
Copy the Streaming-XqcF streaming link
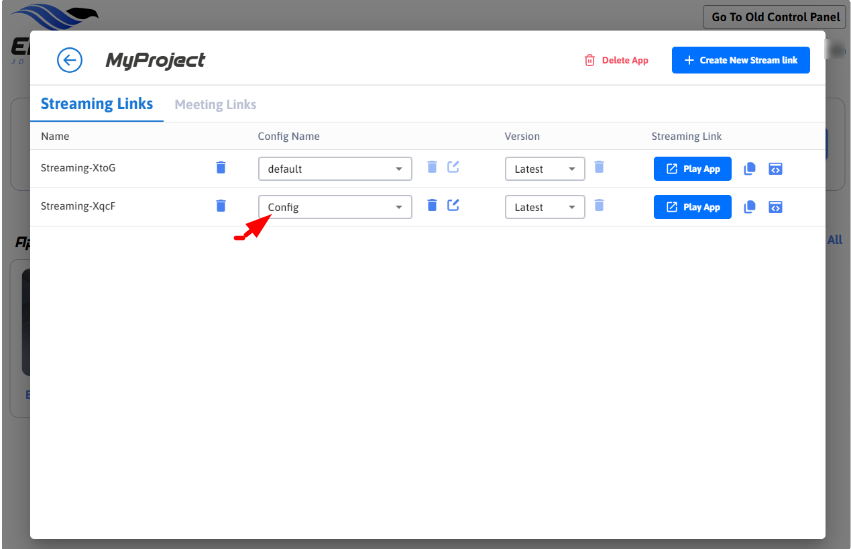[x=750, y=207]
